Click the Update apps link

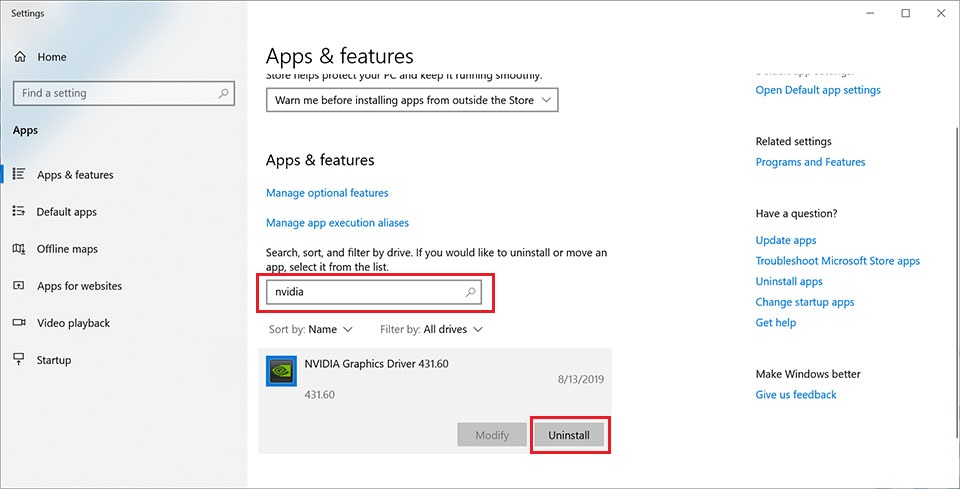pos(786,241)
